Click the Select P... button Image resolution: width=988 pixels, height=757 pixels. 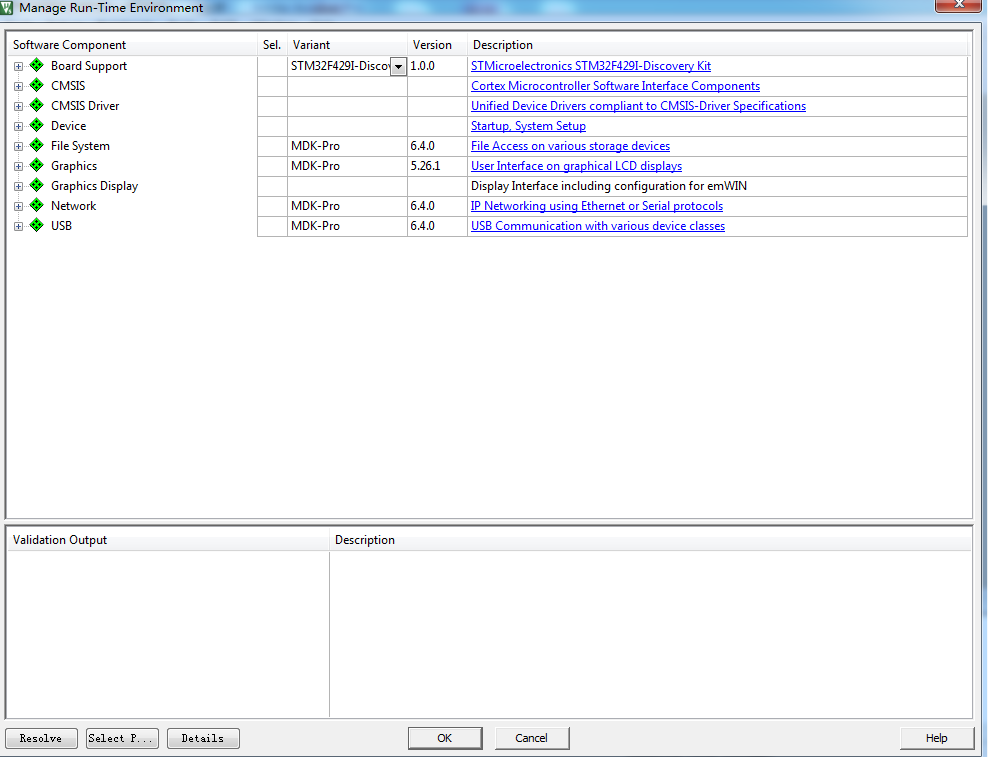click(x=122, y=738)
